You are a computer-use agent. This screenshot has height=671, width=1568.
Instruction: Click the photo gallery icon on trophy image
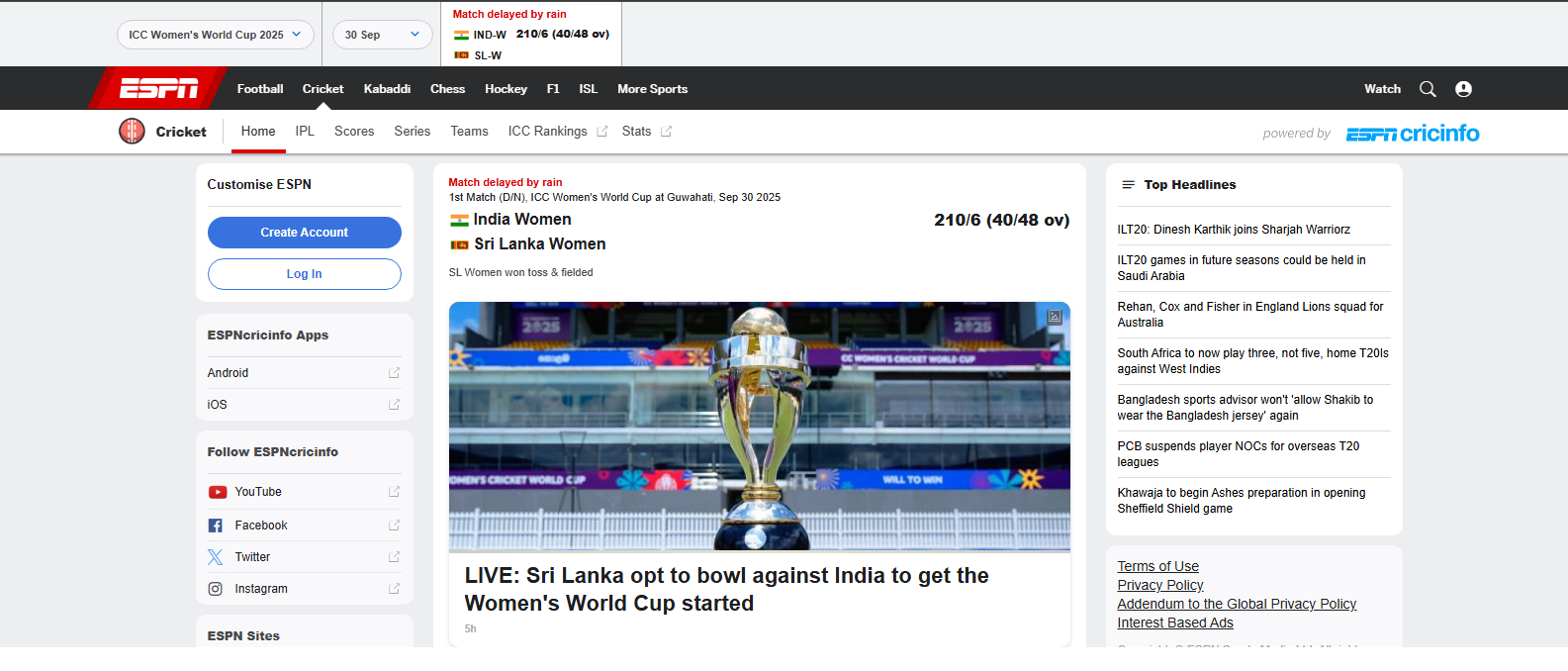(x=1055, y=317)
